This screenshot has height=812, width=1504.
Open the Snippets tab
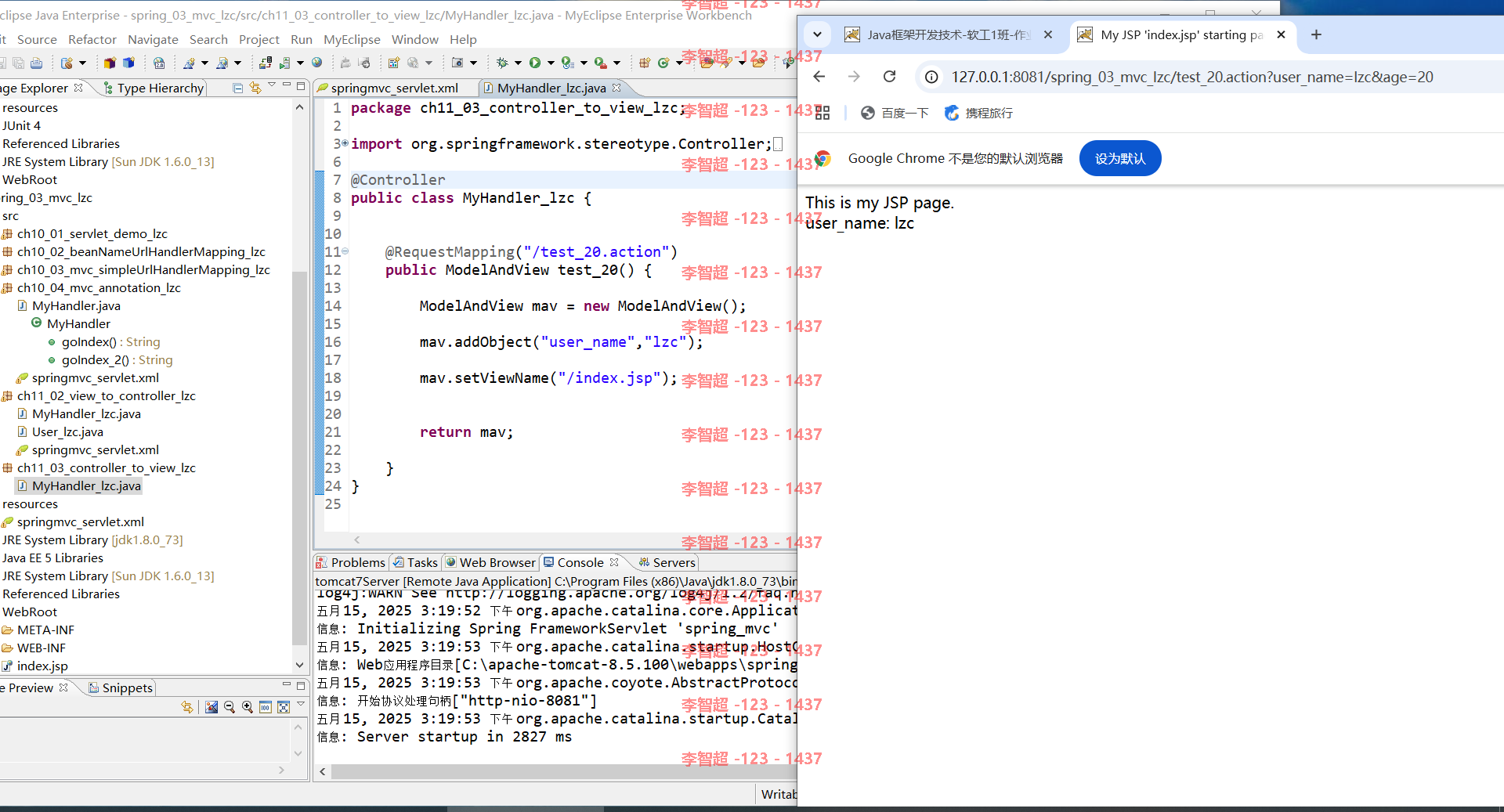pyautogui.click(x=121, y=687)
